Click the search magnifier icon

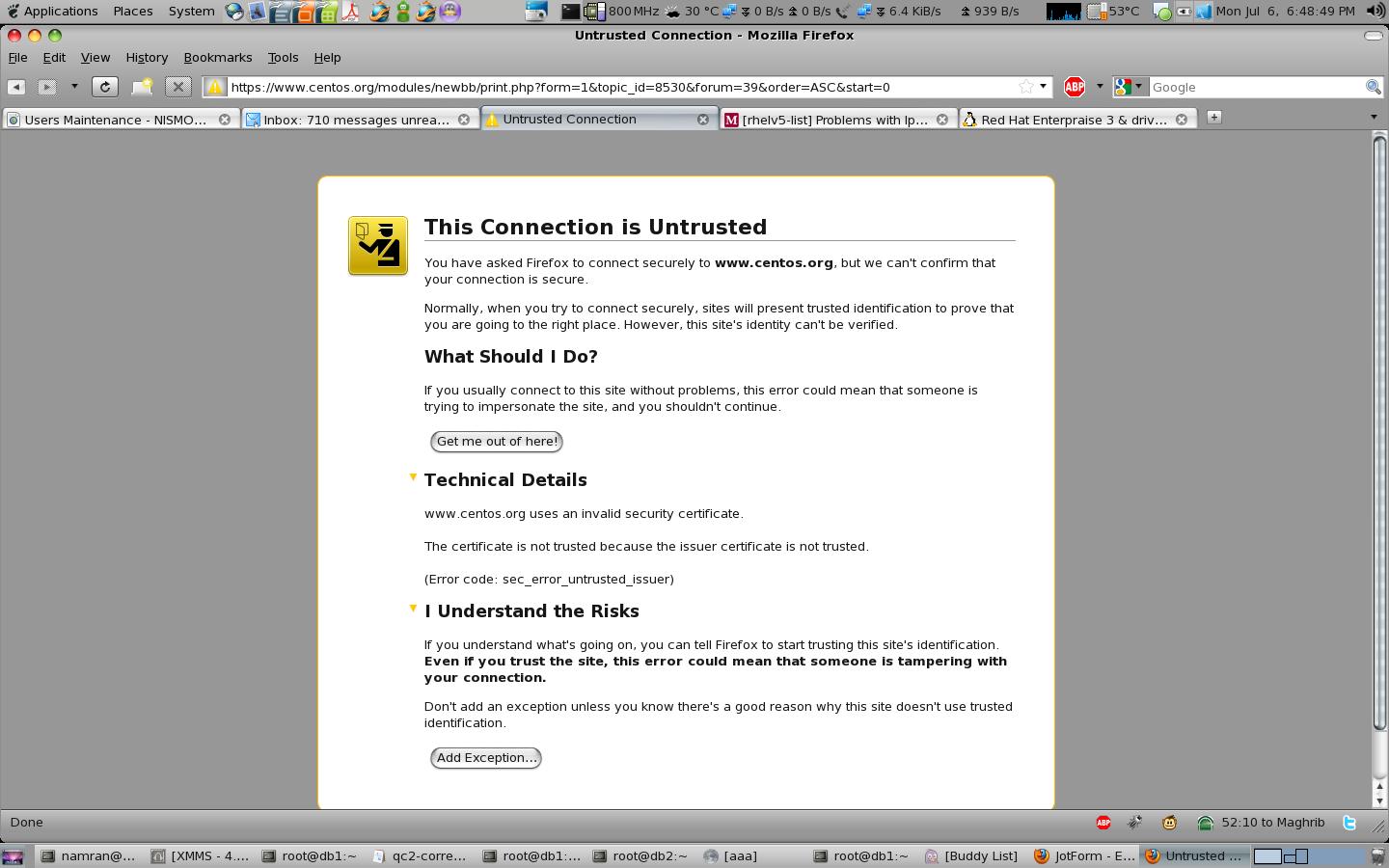[1373, 87]
